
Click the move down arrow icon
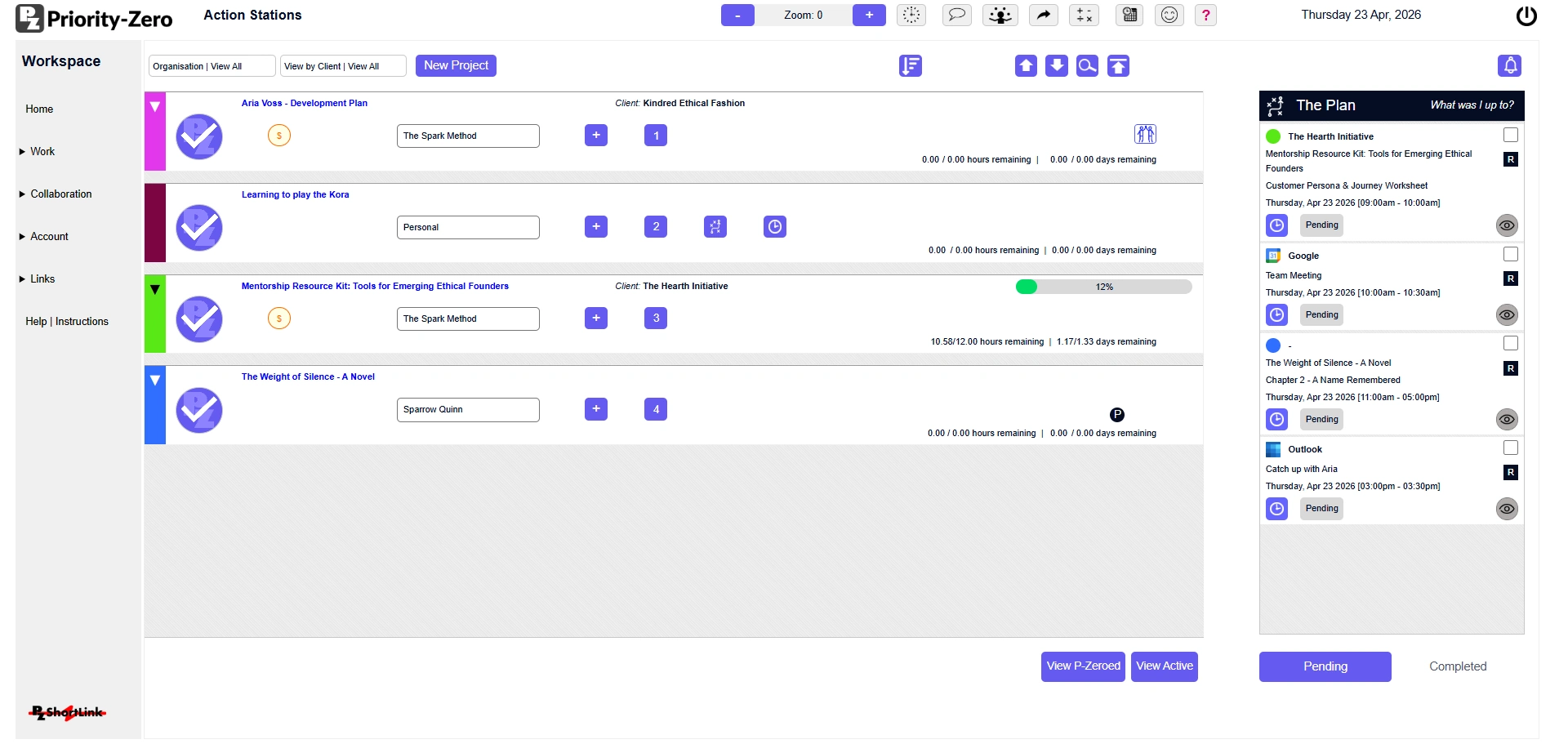point(1057,66)
